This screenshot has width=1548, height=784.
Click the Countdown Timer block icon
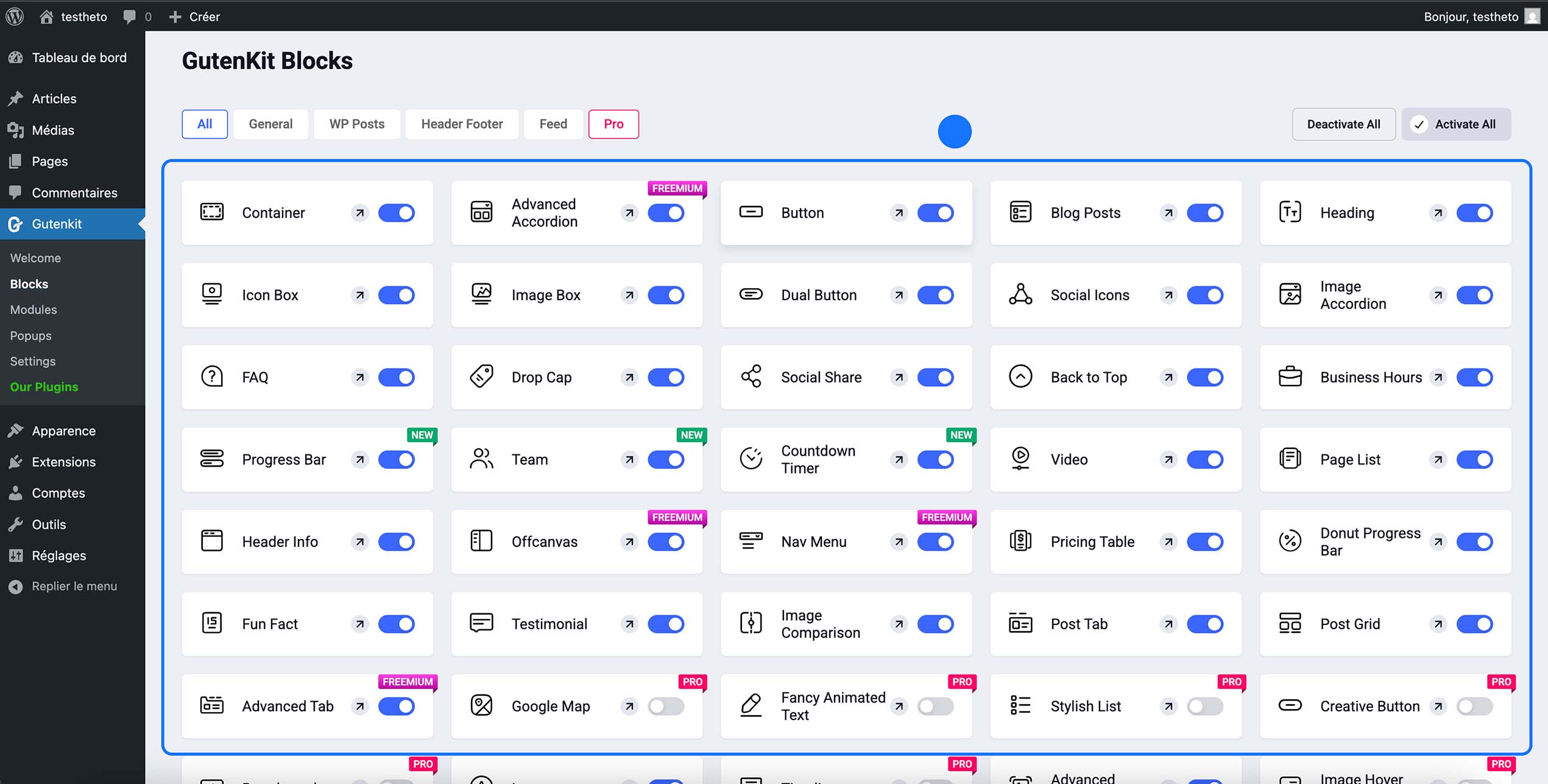pos(751,459)
